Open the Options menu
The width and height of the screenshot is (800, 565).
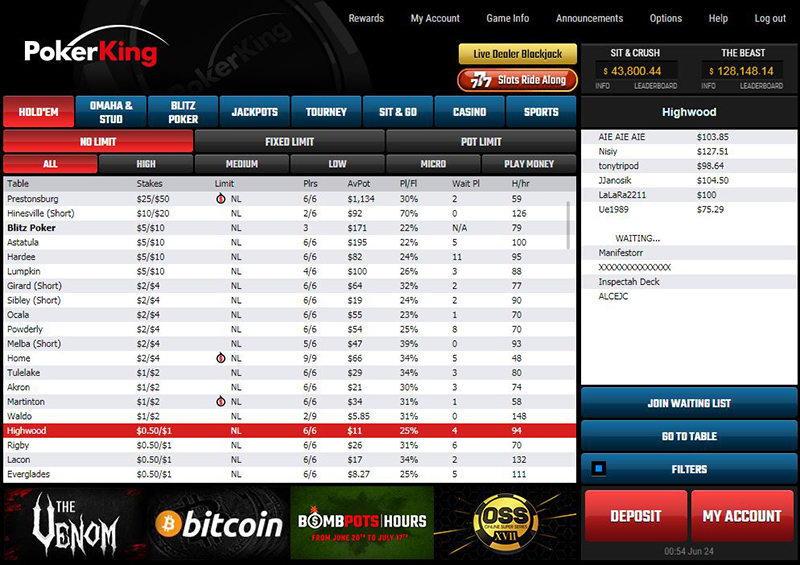(x=666, y=18)
